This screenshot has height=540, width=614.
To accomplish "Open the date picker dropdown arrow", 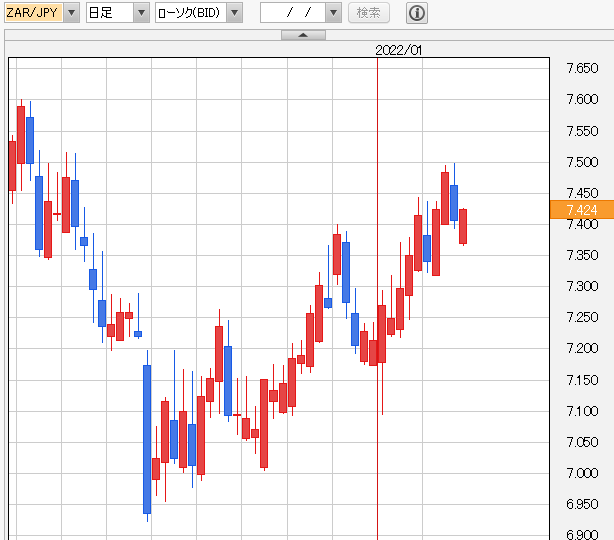I will coord(333,13).
